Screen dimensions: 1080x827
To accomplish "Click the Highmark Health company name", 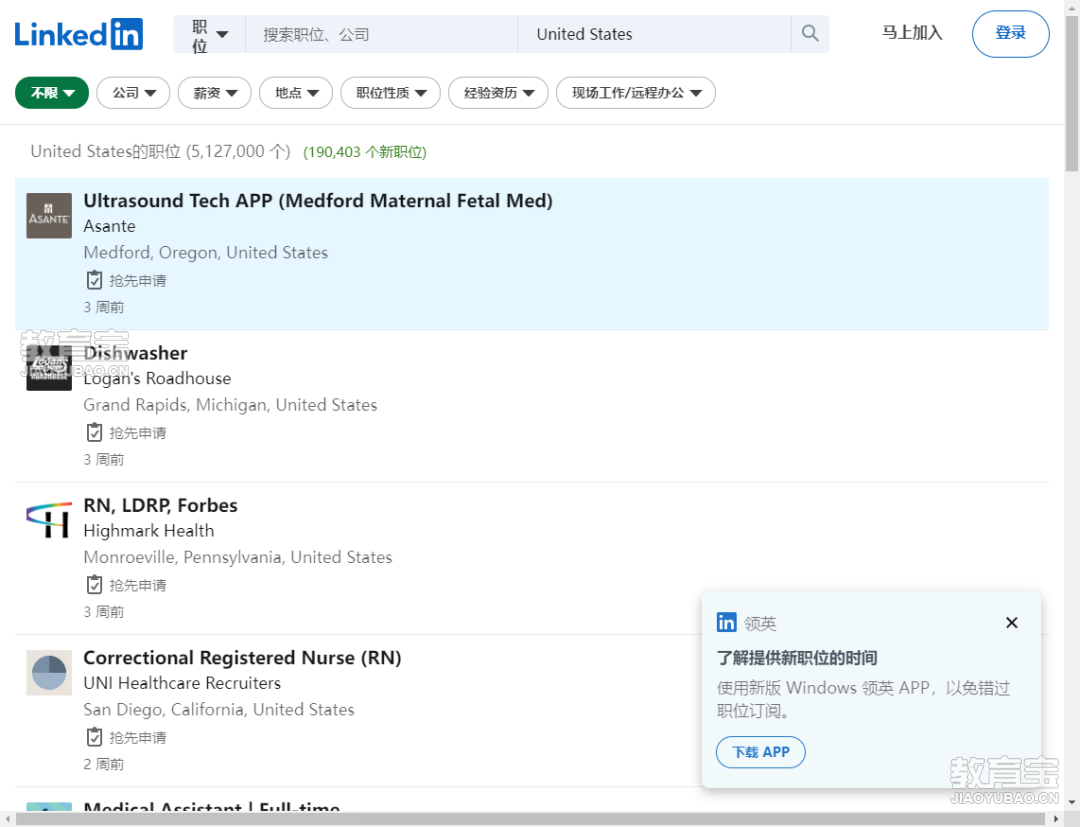I will pyautogui.click(x=149, y=531).
